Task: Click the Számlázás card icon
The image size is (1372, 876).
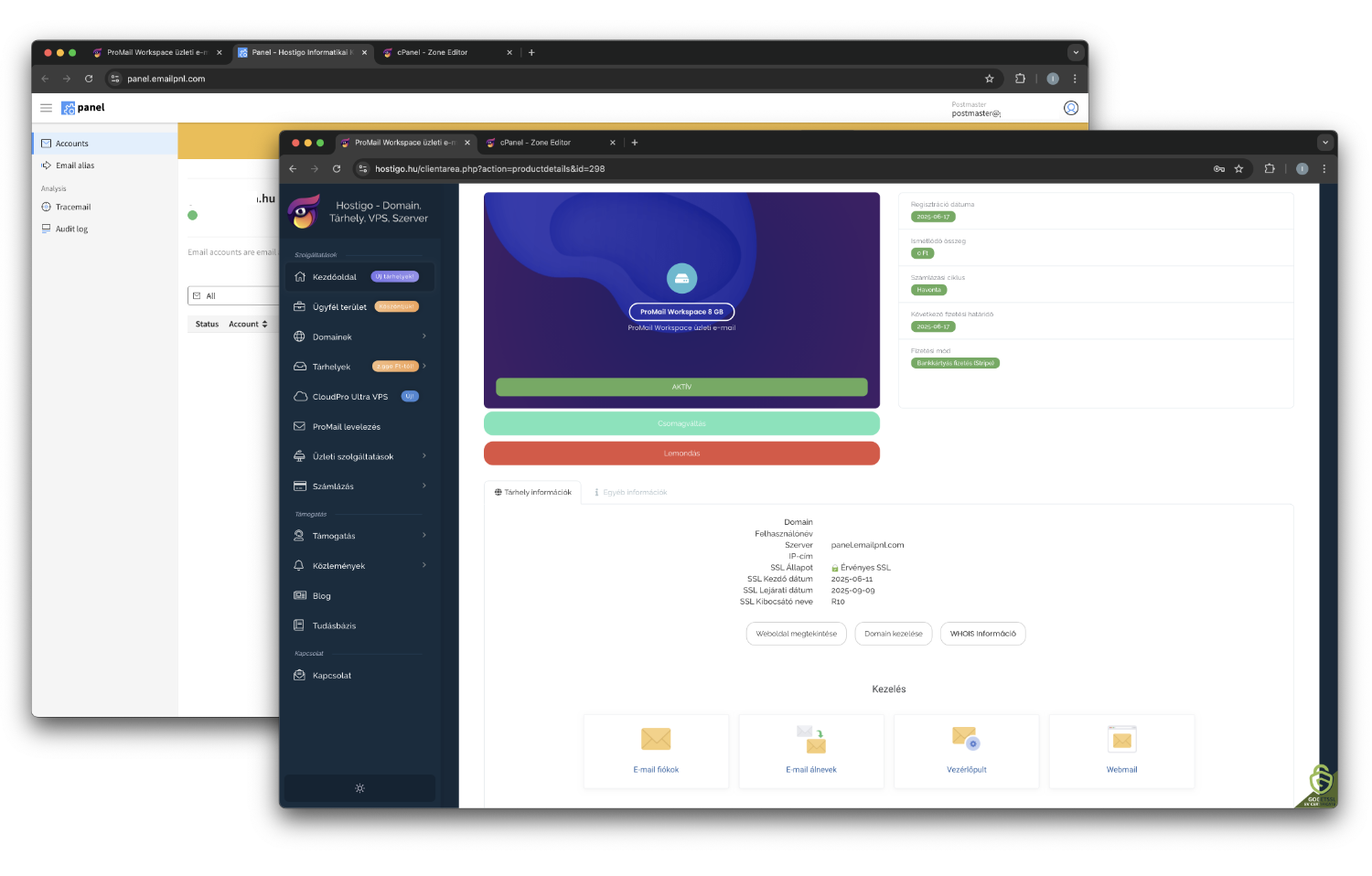Action: pyautogui.click(x=299, y=486)
